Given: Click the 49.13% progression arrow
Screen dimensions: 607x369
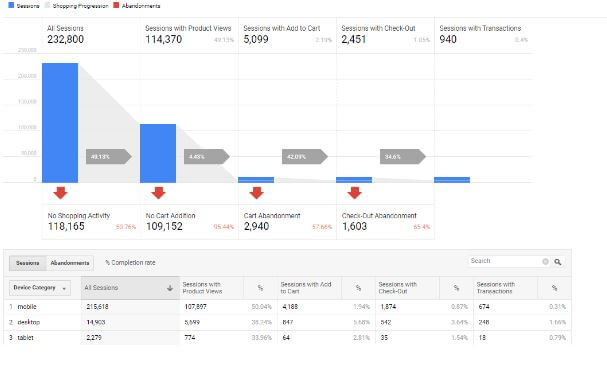Looking at the screenshot, I should (x=109, y=156).
